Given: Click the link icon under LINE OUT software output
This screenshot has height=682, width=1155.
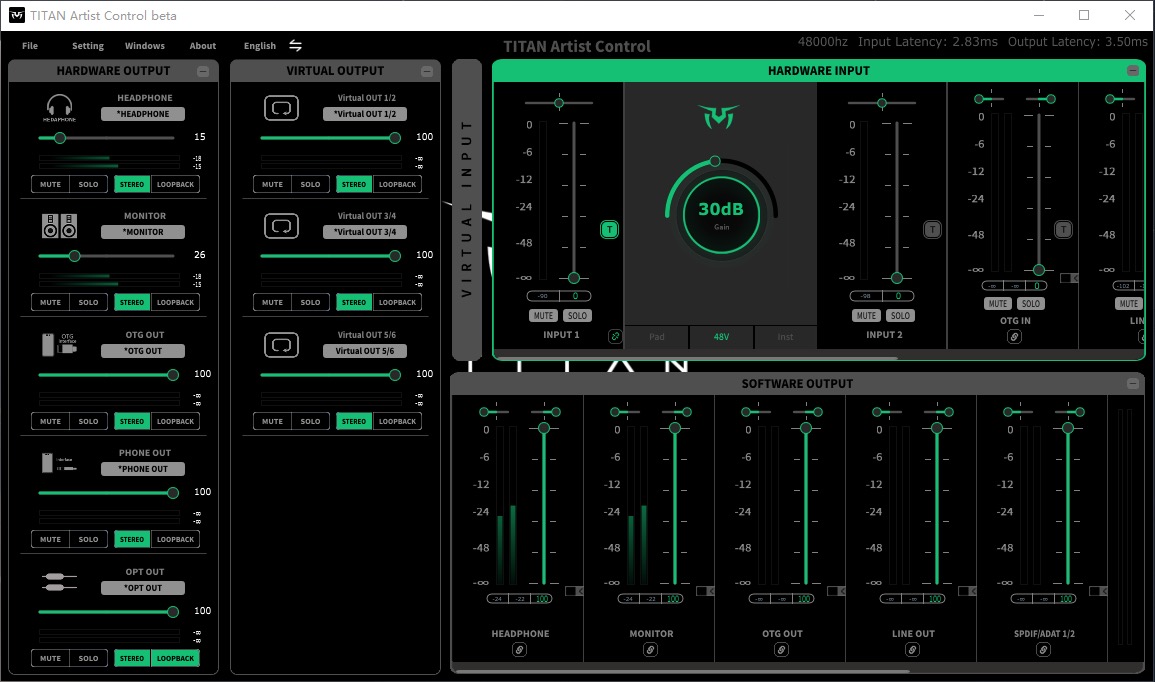Looking at the screenshot, I should tap(913, 650).
